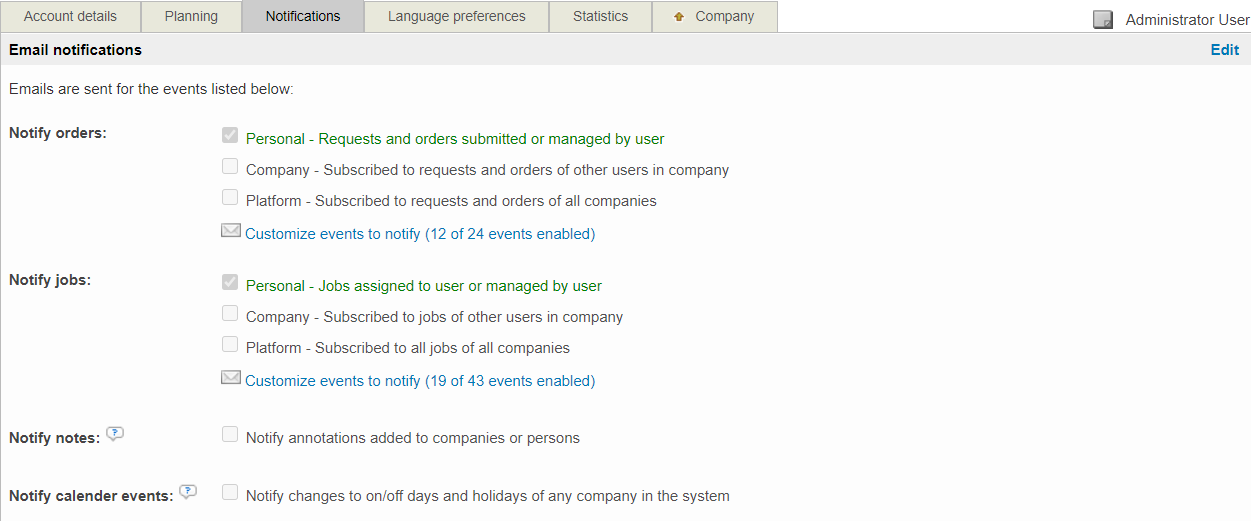Viewport: 1251px width, 521px height.
Task: Toggle Personal jobs assigned to user checkbox
Action: click(x=230, y=283)
